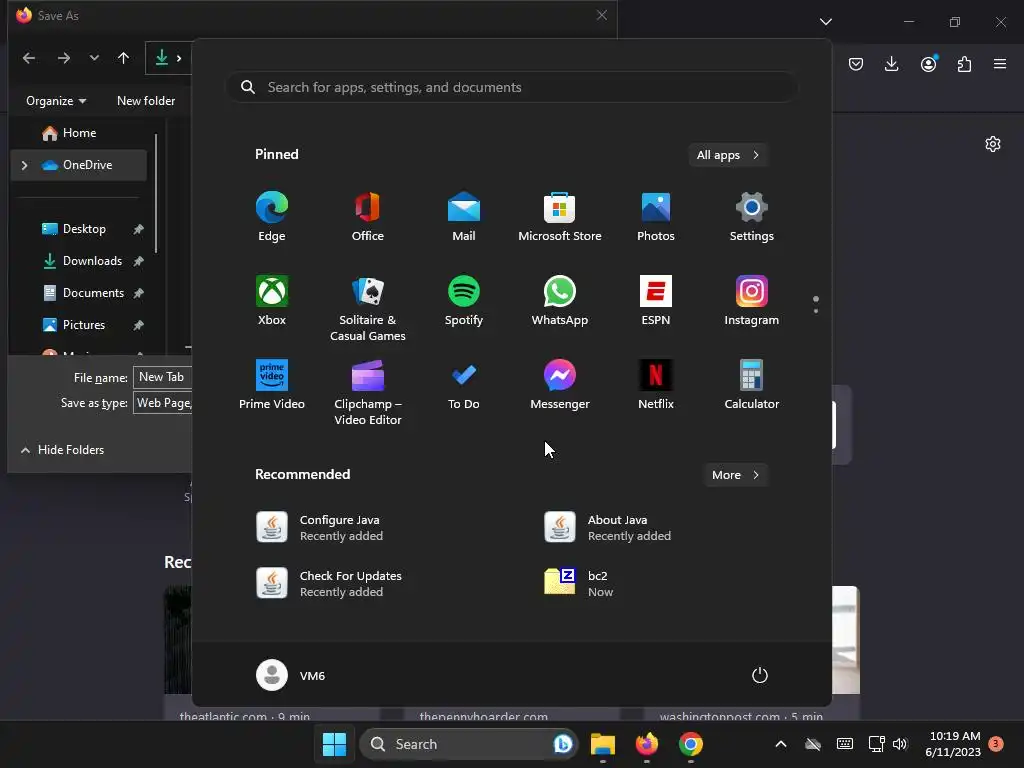Open File Explorer from the taskbar

603,744
